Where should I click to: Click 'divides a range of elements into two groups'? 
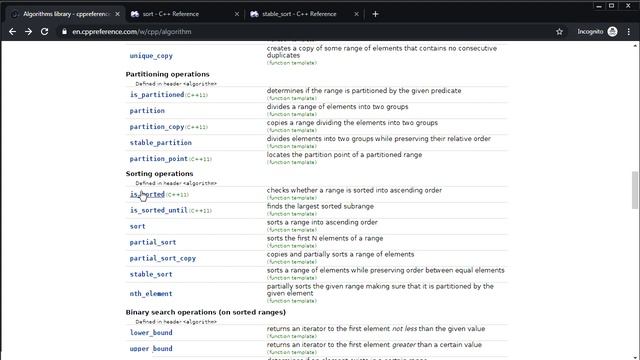[337, 107]
